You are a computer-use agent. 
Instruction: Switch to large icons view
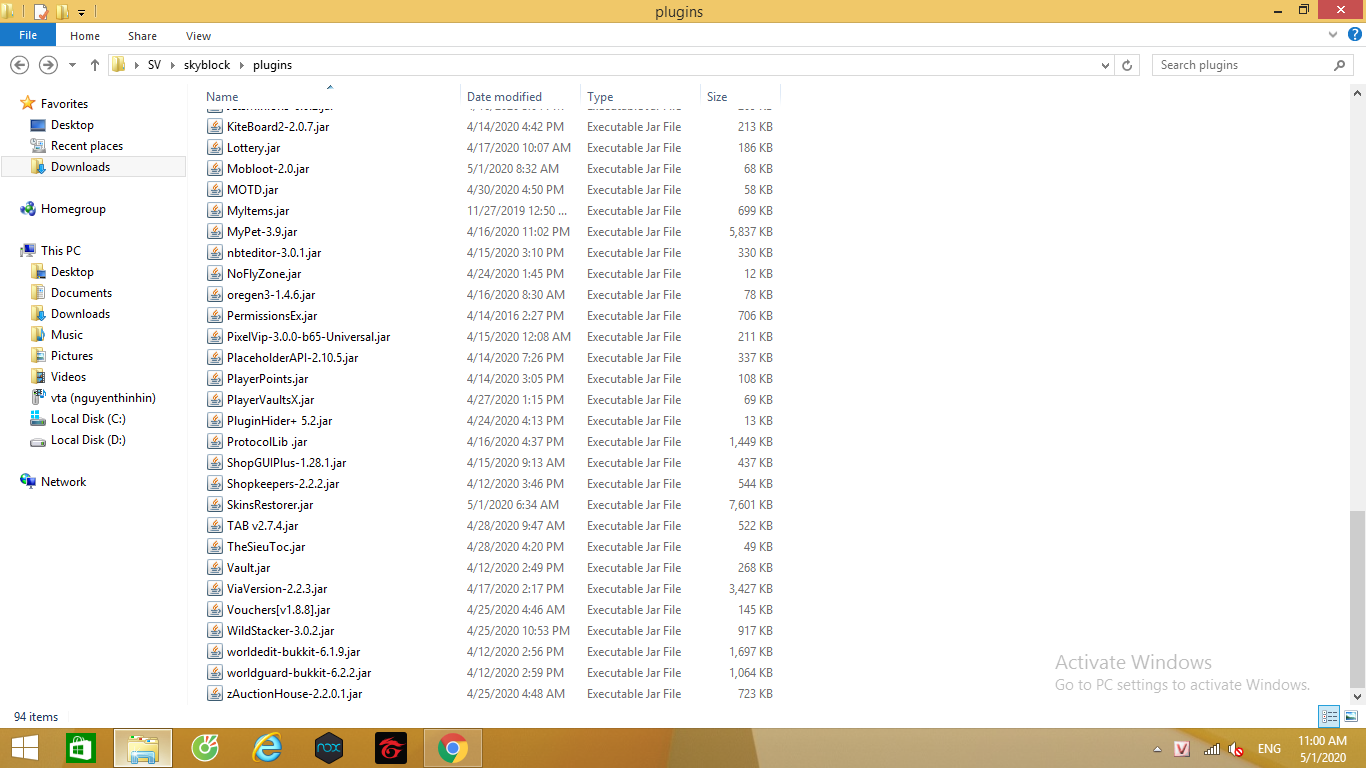click(1351, 716)
